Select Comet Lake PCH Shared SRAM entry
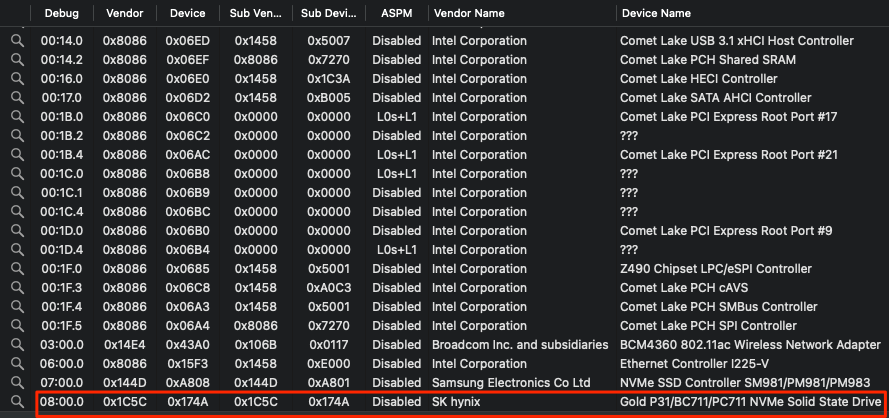The width and height of the screenshot is (889, 418). tap(708, 60)
